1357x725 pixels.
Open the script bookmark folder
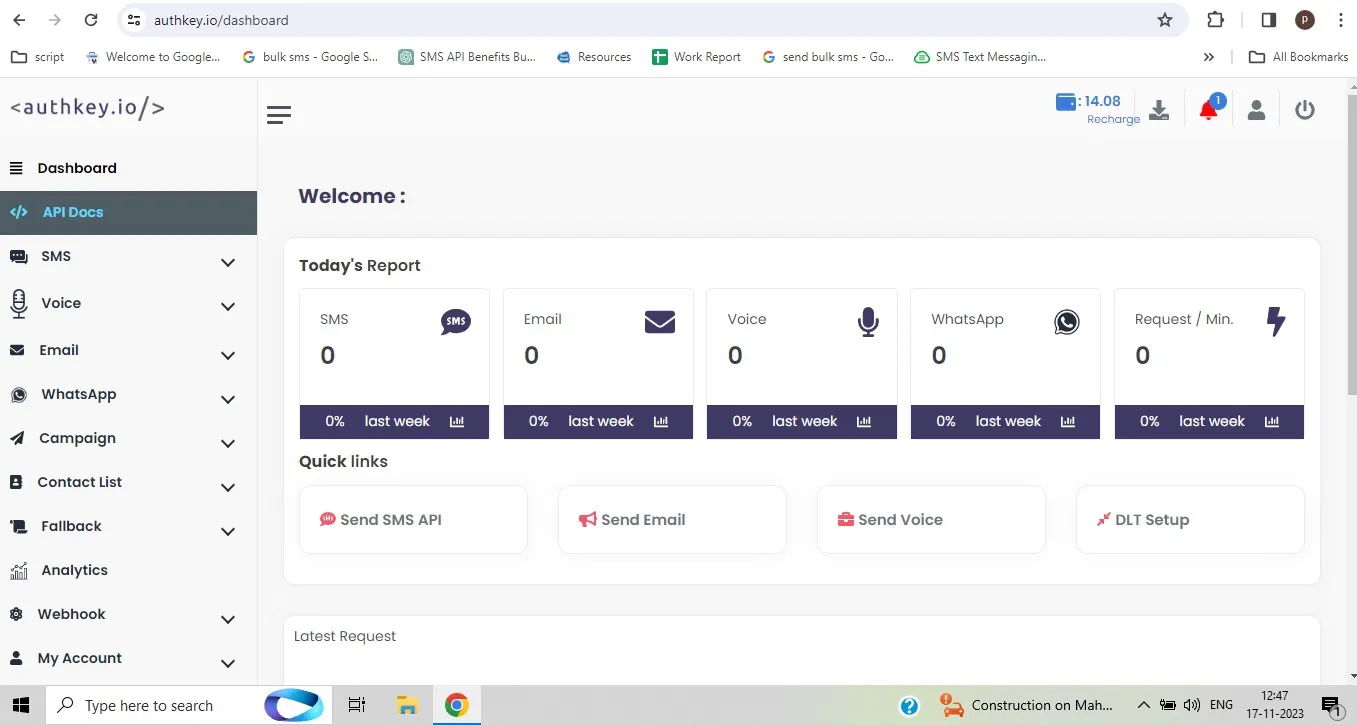[x=38, y=57]
